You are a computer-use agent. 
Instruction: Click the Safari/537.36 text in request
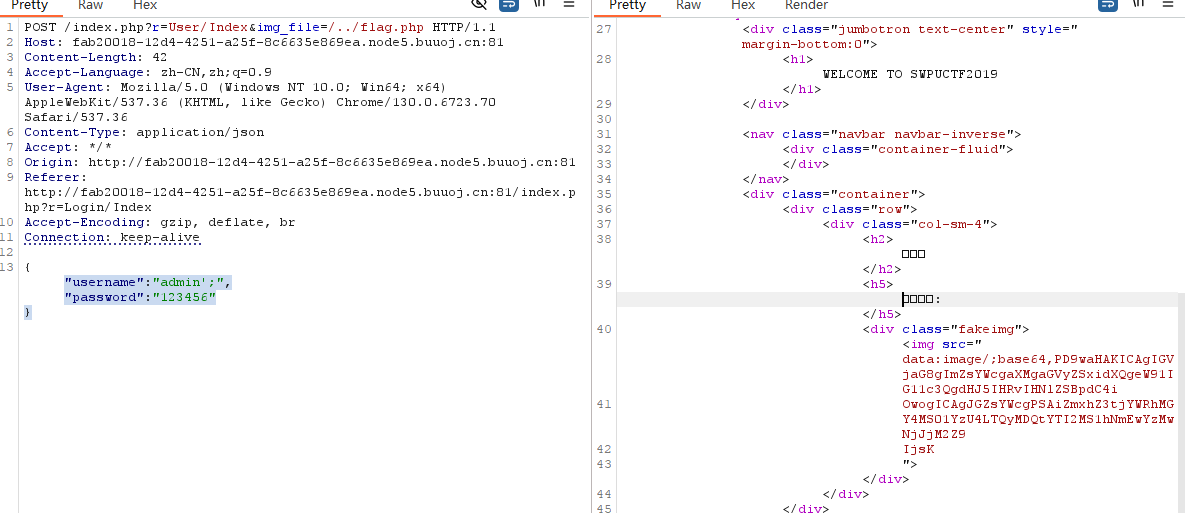[76, 117]
